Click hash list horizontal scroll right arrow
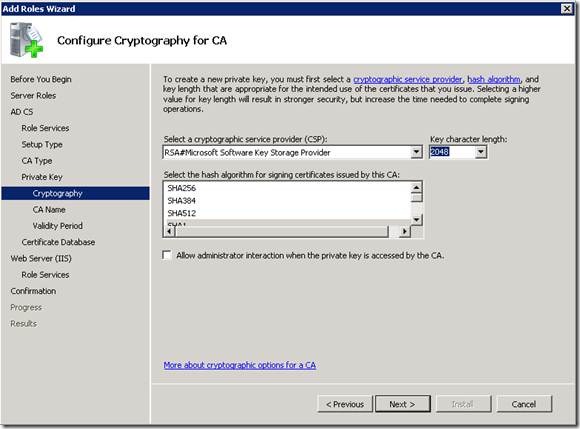Screen dimensions: 580x429 click(405, 232)
